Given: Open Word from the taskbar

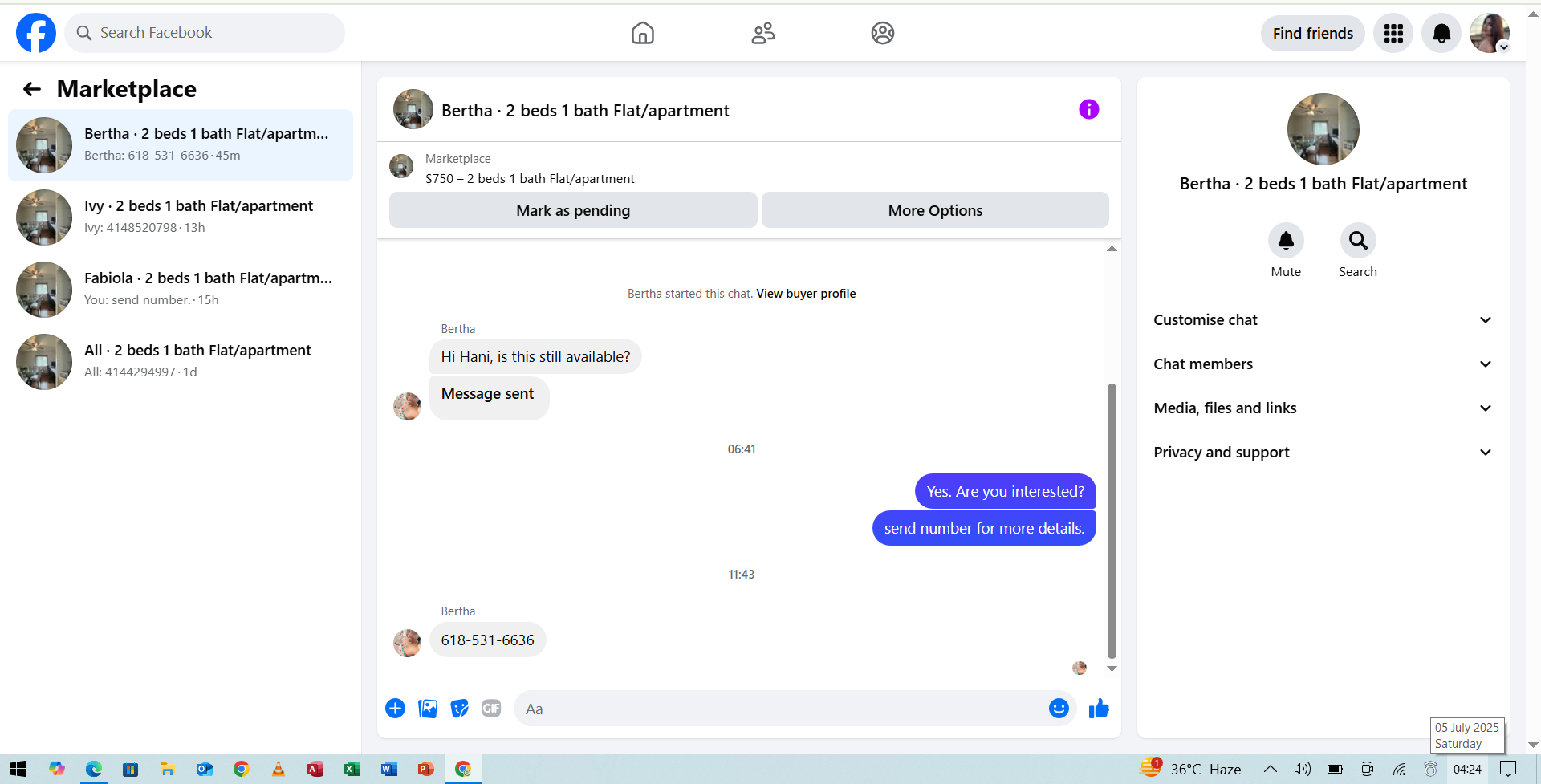Looking at the screenshot, I should pos(388,769).
